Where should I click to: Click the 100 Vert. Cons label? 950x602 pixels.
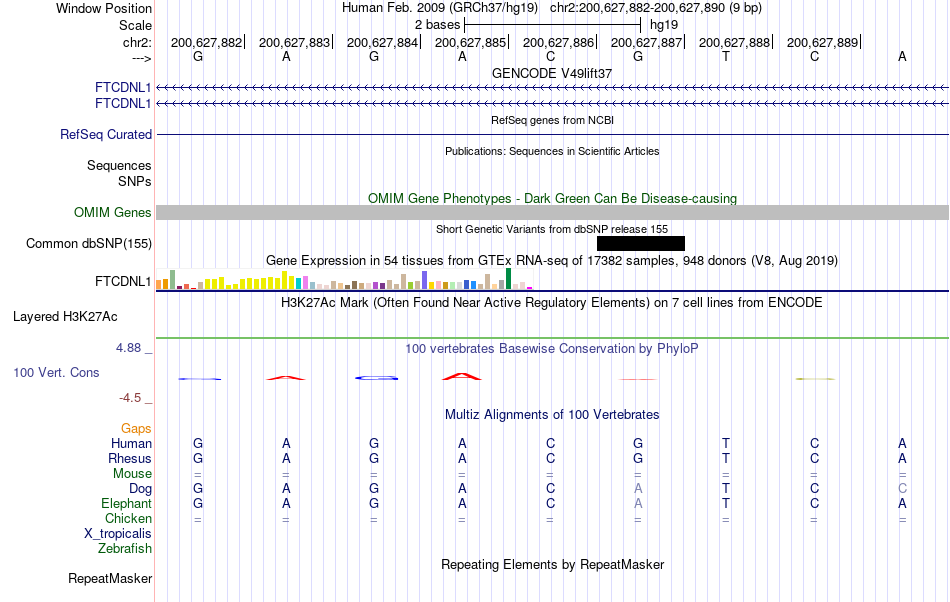(x=56, y=372)
